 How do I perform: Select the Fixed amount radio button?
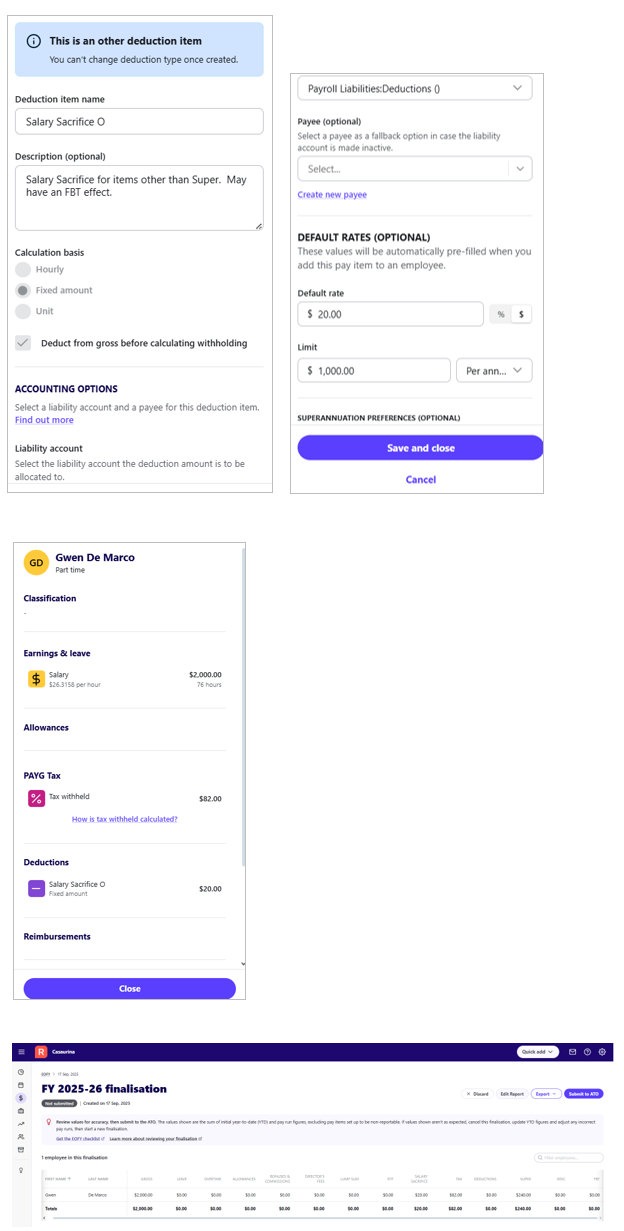click(x=23, y=290)
